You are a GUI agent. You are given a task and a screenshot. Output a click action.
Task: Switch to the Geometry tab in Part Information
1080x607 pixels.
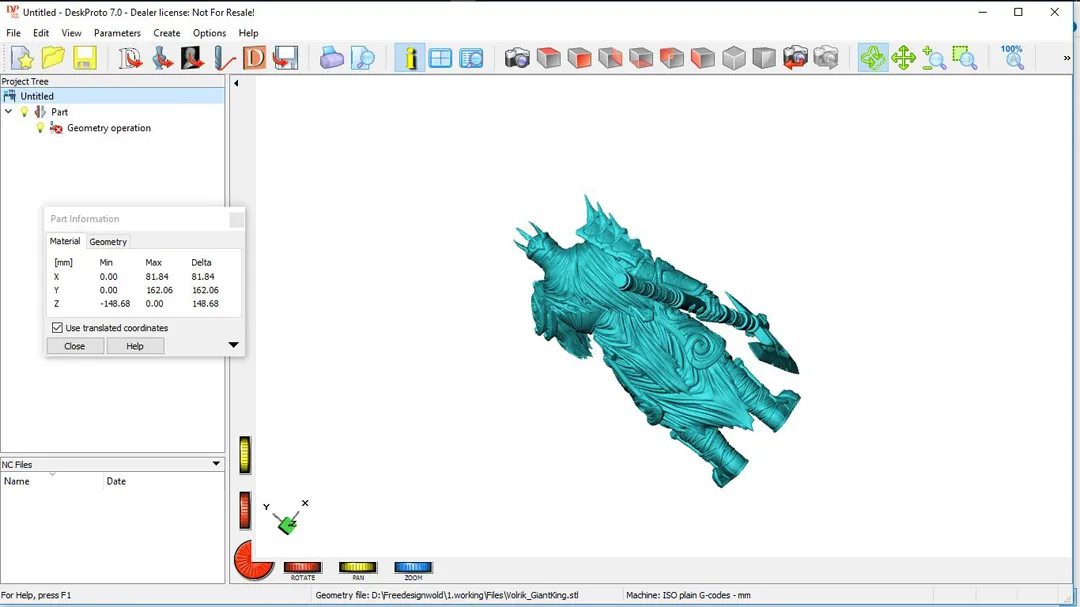108,242
